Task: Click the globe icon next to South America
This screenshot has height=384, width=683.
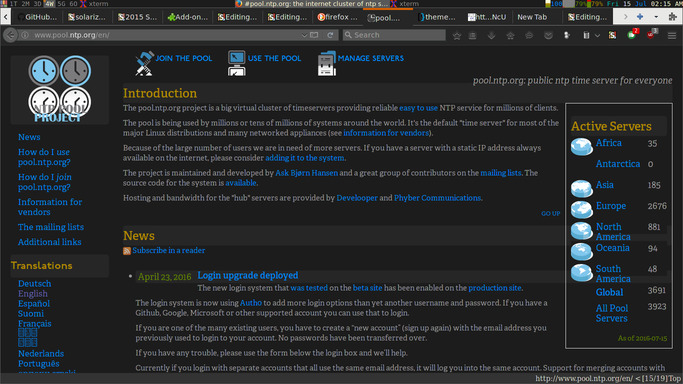Action: point(582,273)
